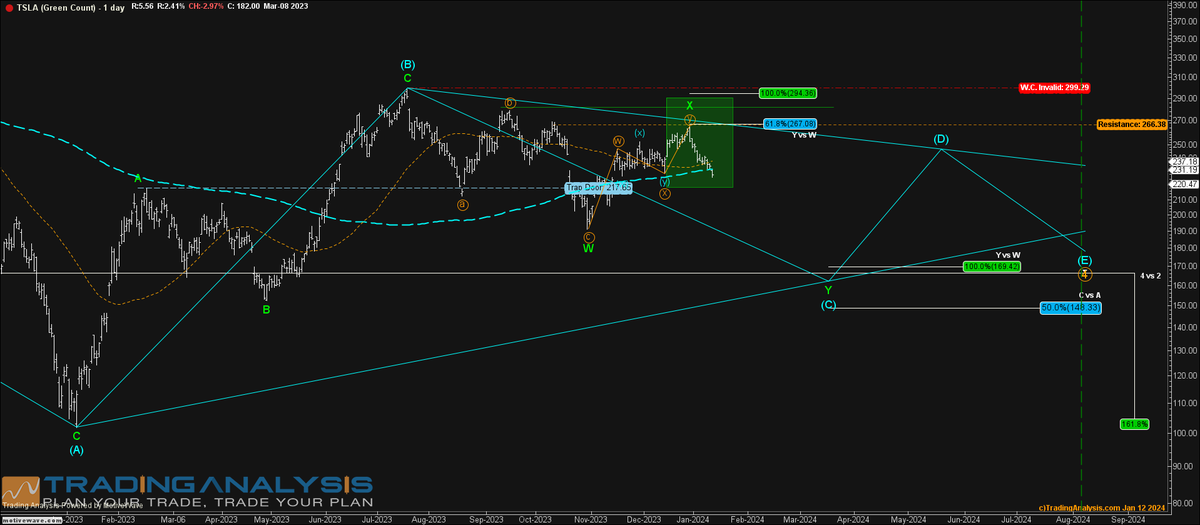Image resolution: width=1200 pixels, height=525 pixels.
Task: Click the R:2.41% header value
Action: [x=169, y=8]
